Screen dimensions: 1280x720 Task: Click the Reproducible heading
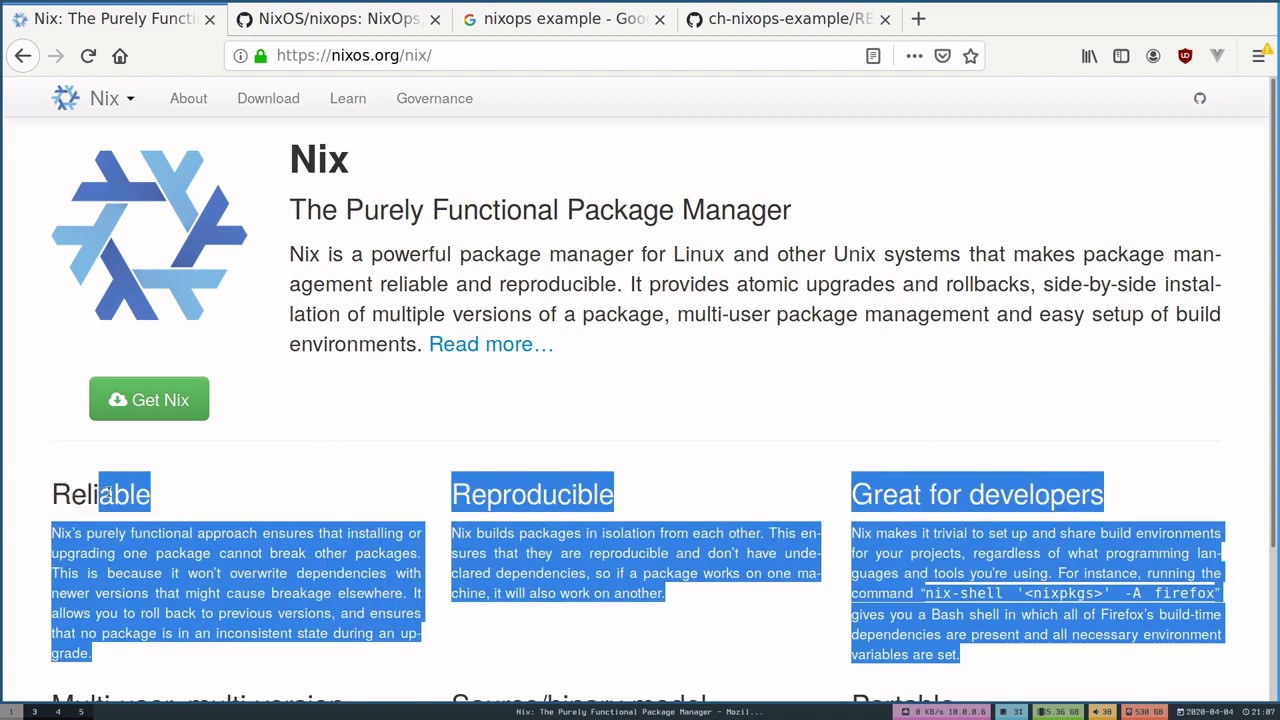(532, 494)
